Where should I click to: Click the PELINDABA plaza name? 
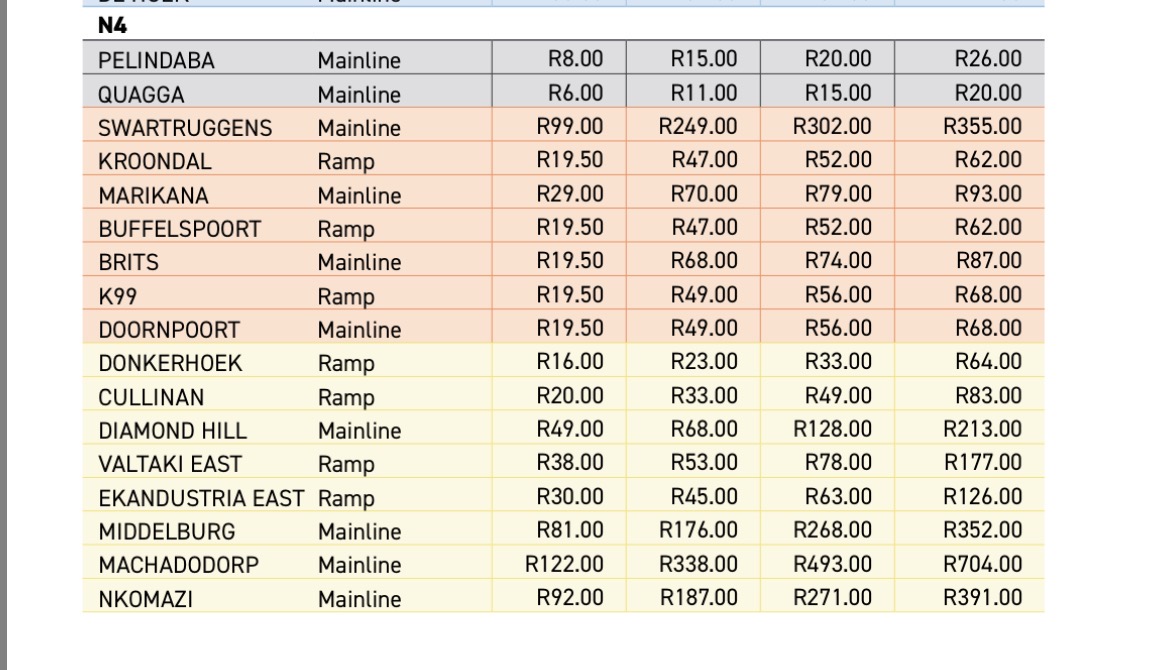(x=156, y=60)
